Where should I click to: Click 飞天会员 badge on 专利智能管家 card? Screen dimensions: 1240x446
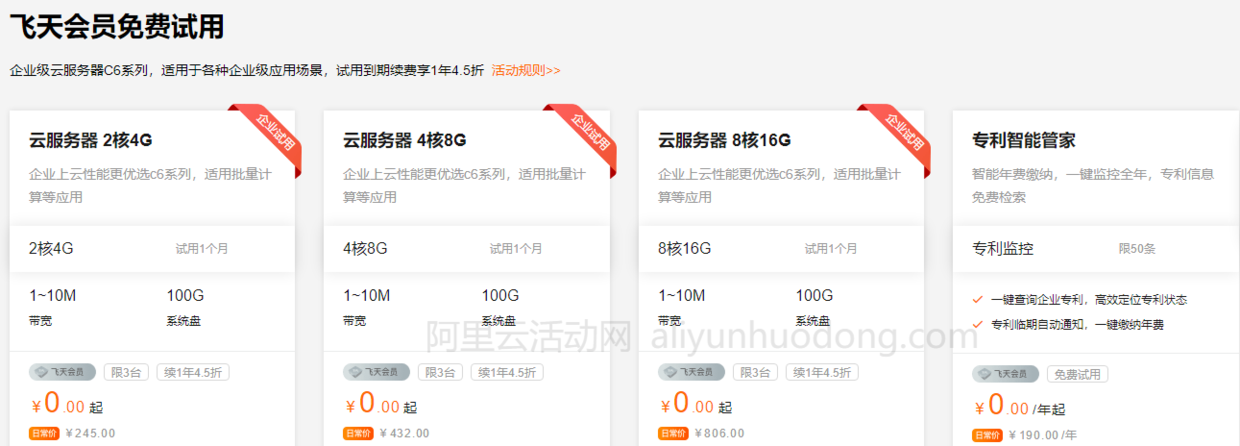pos(1005,374)
